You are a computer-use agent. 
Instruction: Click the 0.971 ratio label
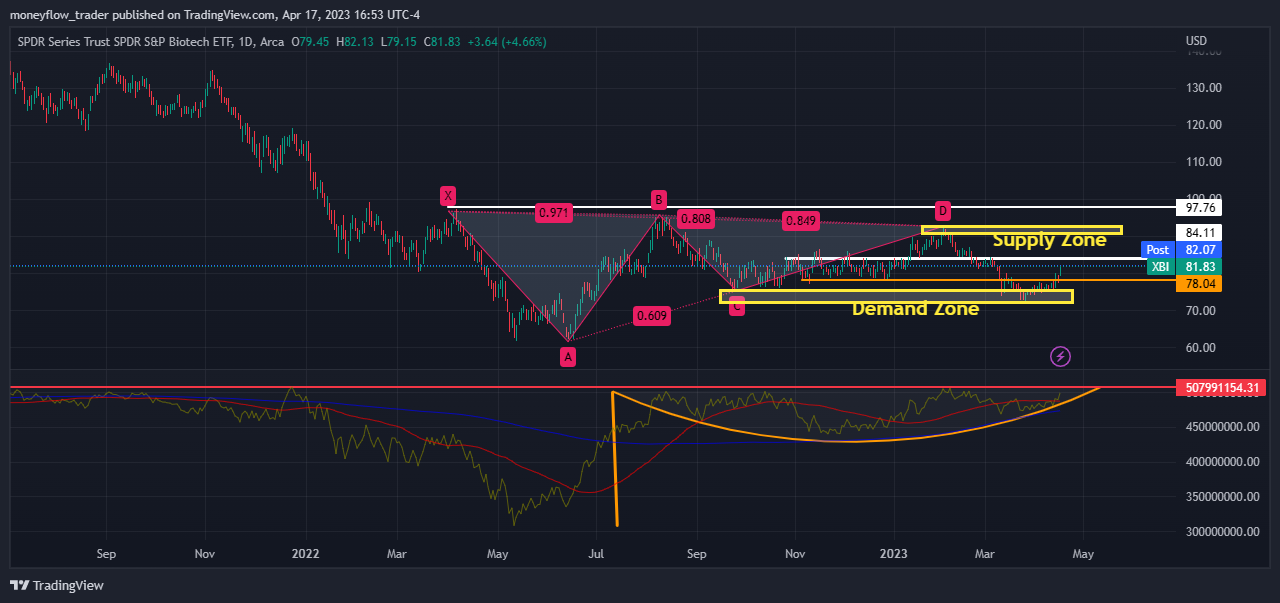[554, 213]
